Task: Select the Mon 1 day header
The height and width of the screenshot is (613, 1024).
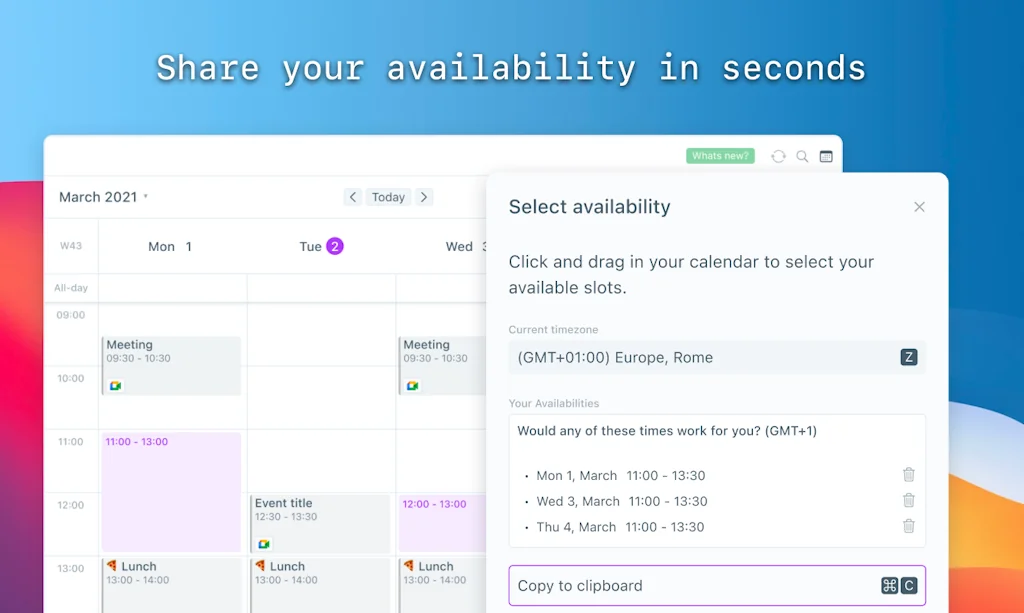Action: [170, 246]
